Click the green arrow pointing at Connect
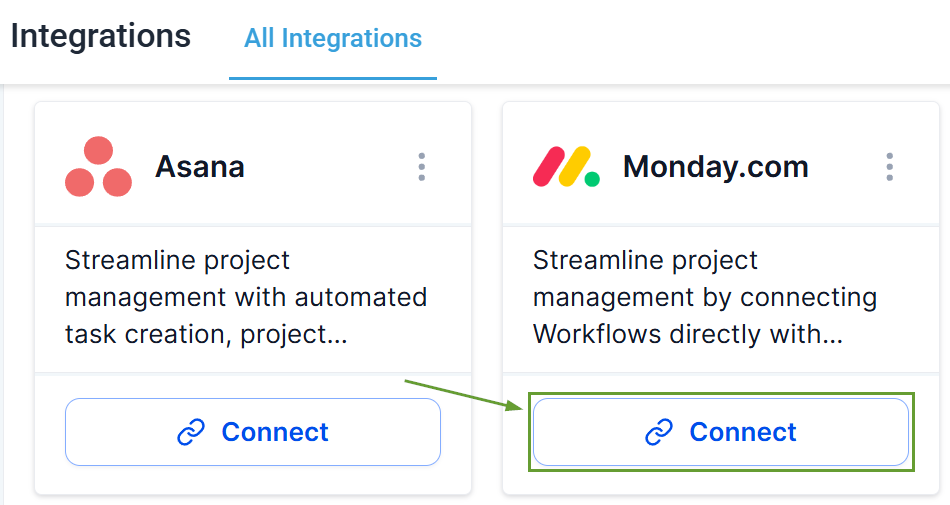The height and width of the screenshot is (505, 950). coord(465,394)
